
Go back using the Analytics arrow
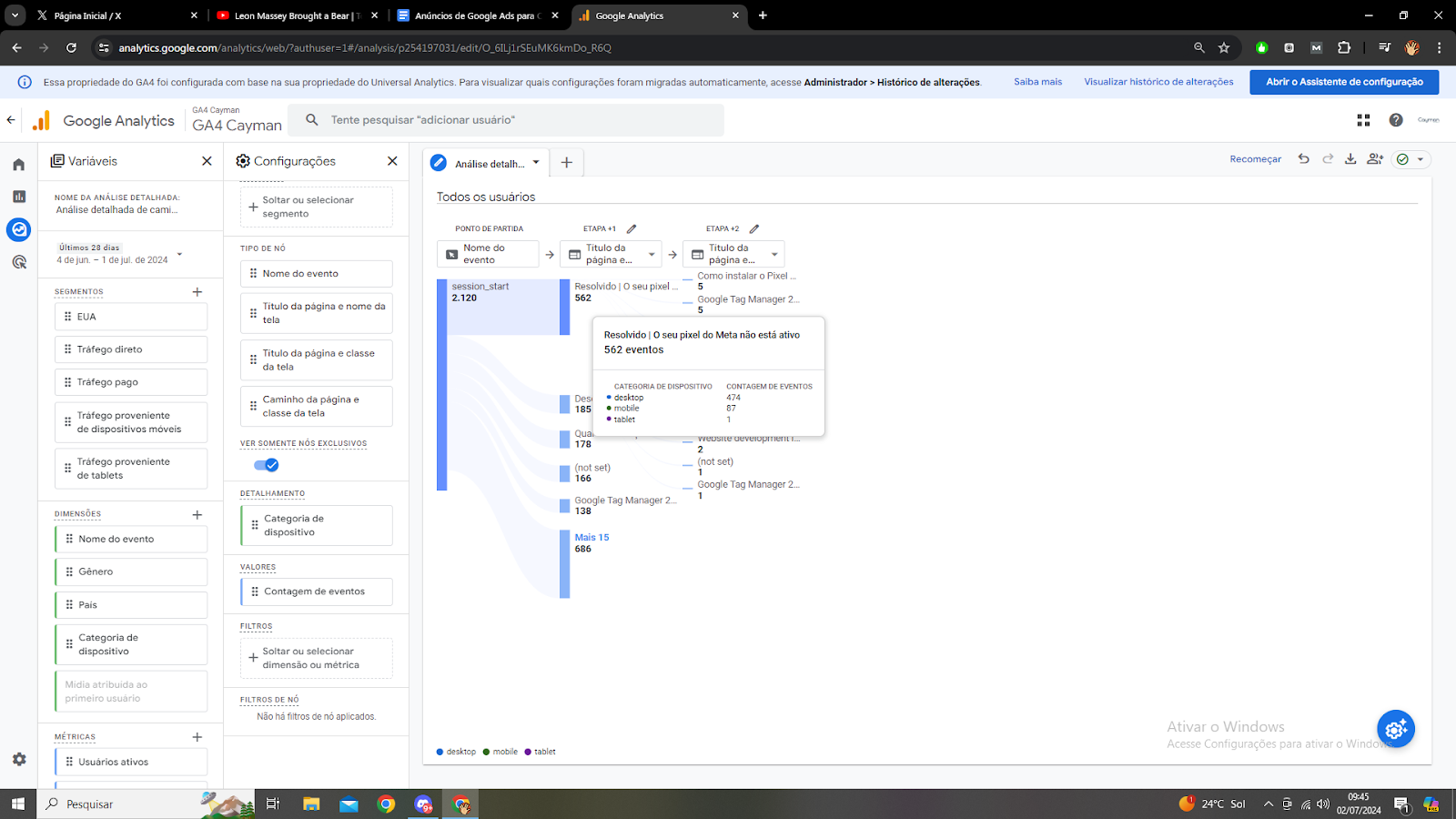[11, 119]
